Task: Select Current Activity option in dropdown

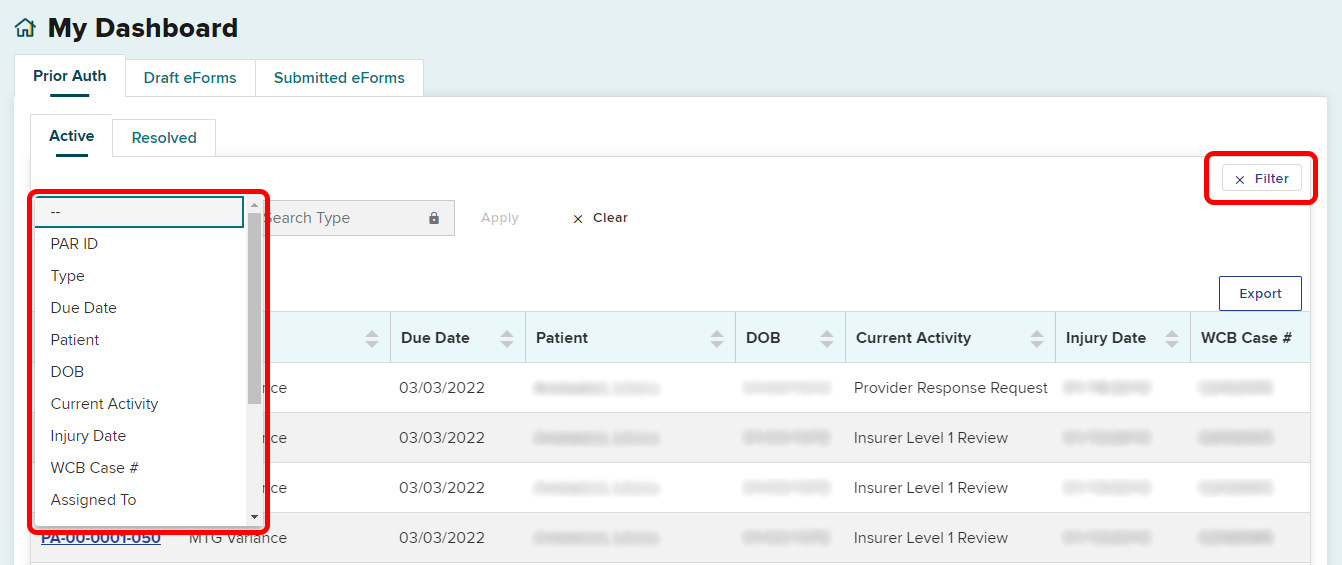Action: (x=104, y=404)
